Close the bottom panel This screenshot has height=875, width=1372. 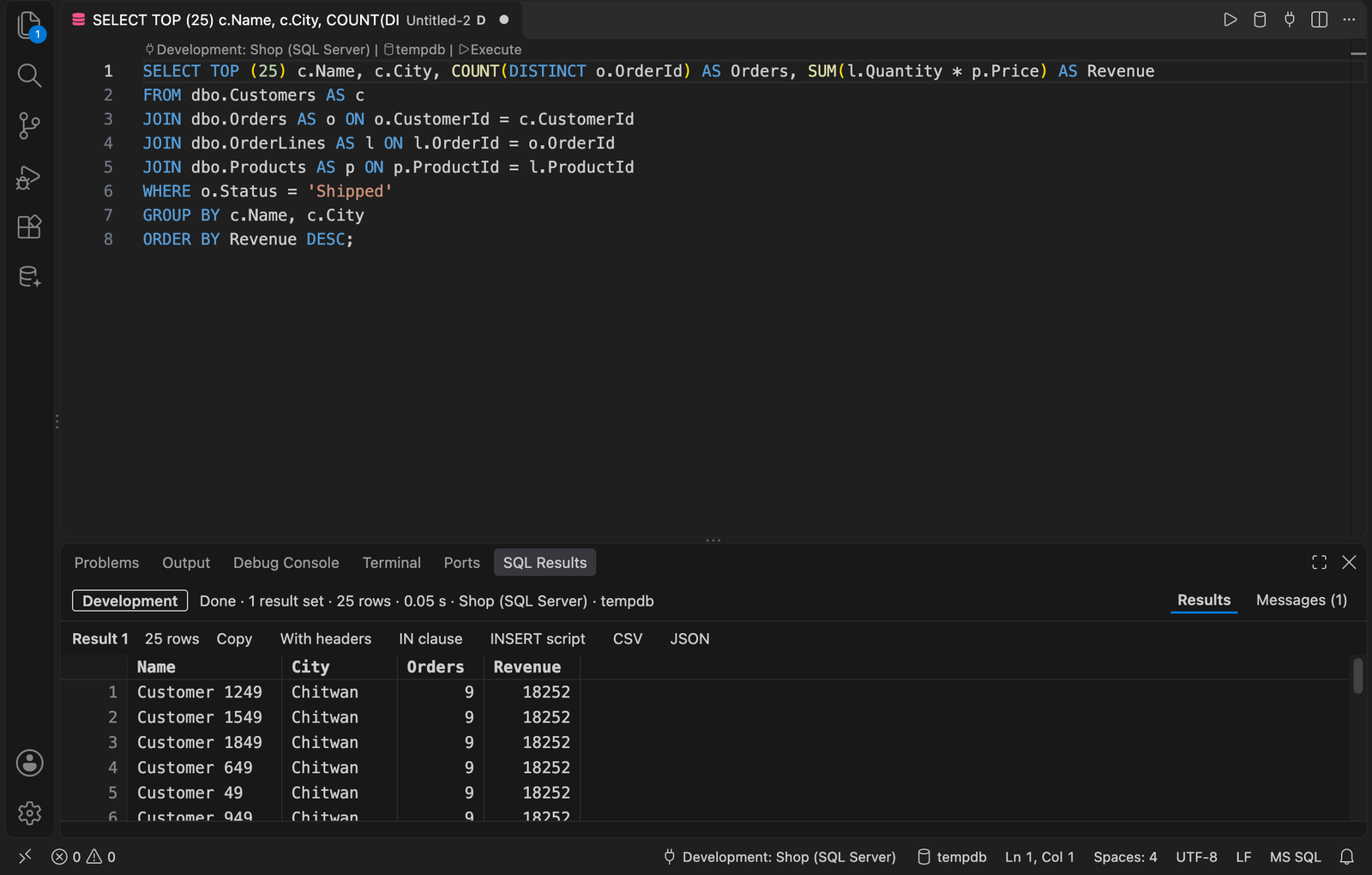pyautogui.click(x=1349, y=562)
